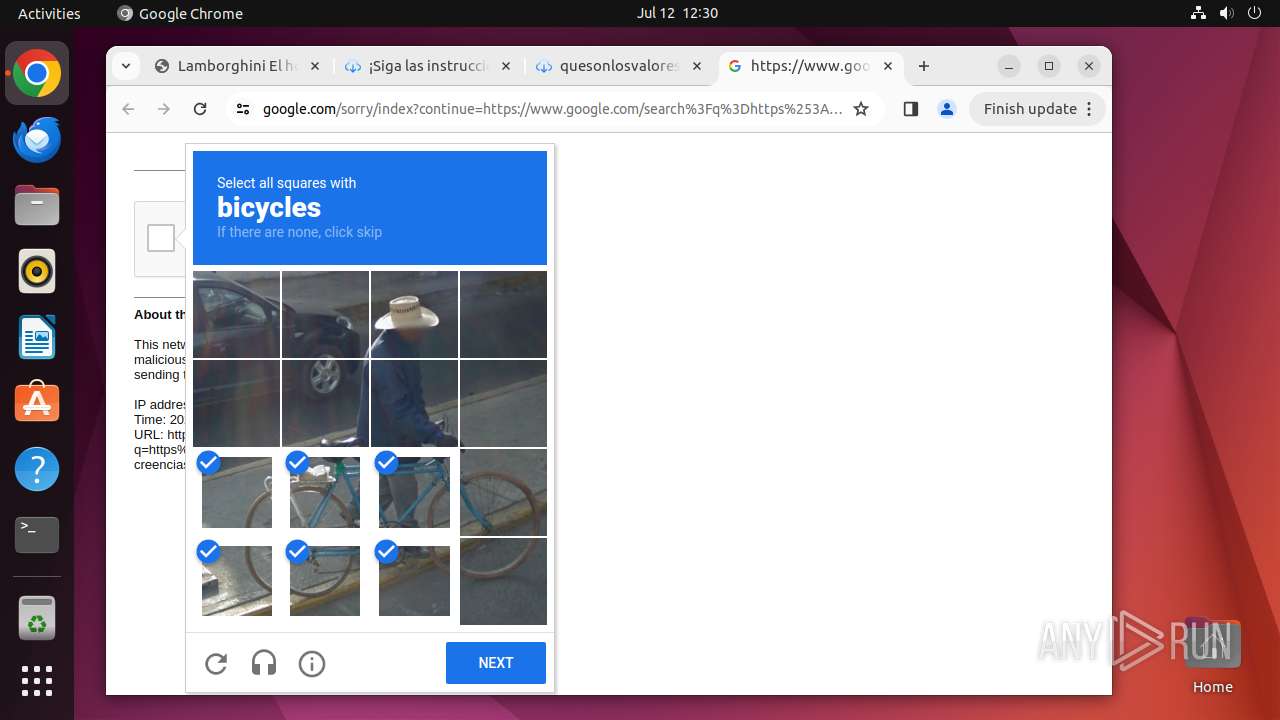Select the tile showing white cowboy hat
Screen dimensions: 1280x720
coord(414,314)
